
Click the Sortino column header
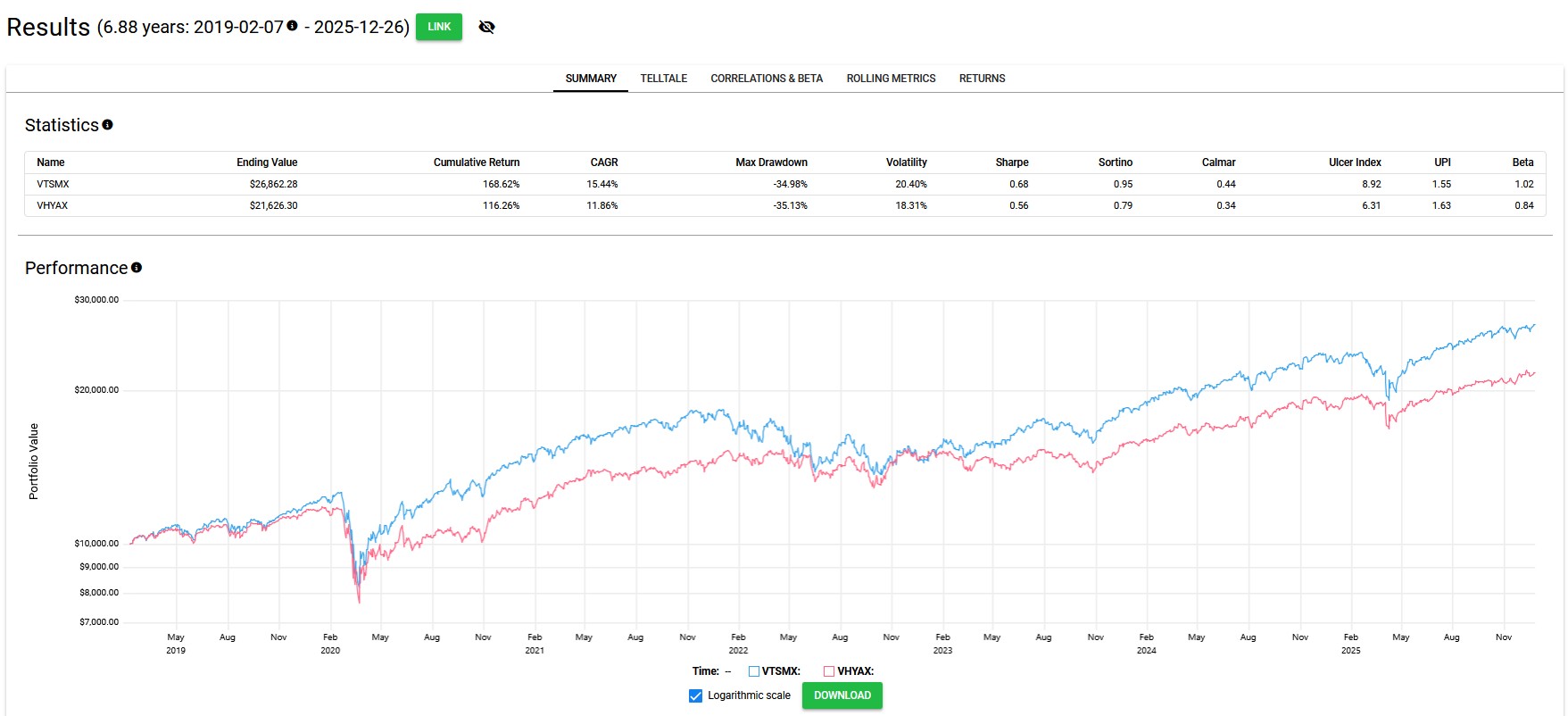point(1116,162)
